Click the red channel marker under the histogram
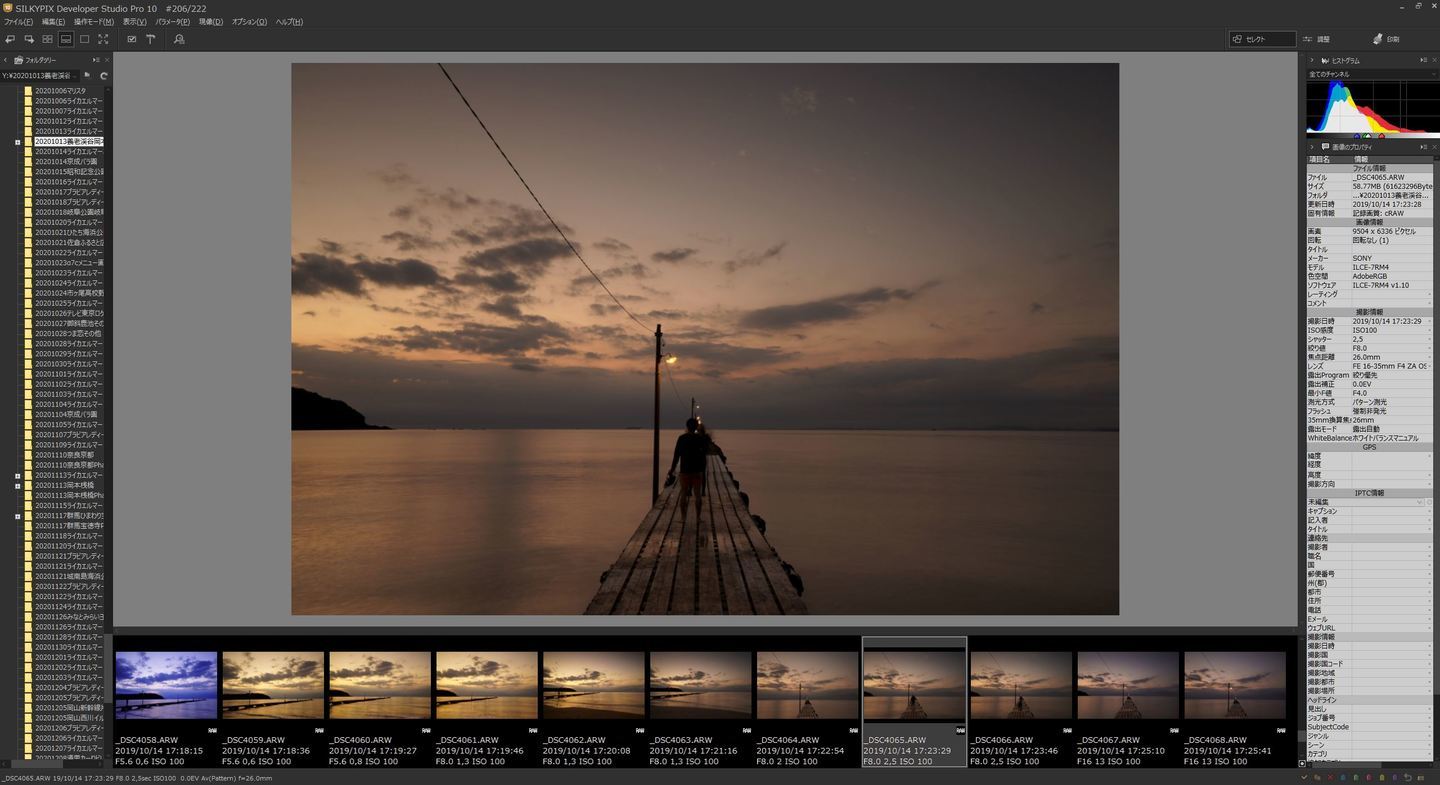 point(1381,136)
